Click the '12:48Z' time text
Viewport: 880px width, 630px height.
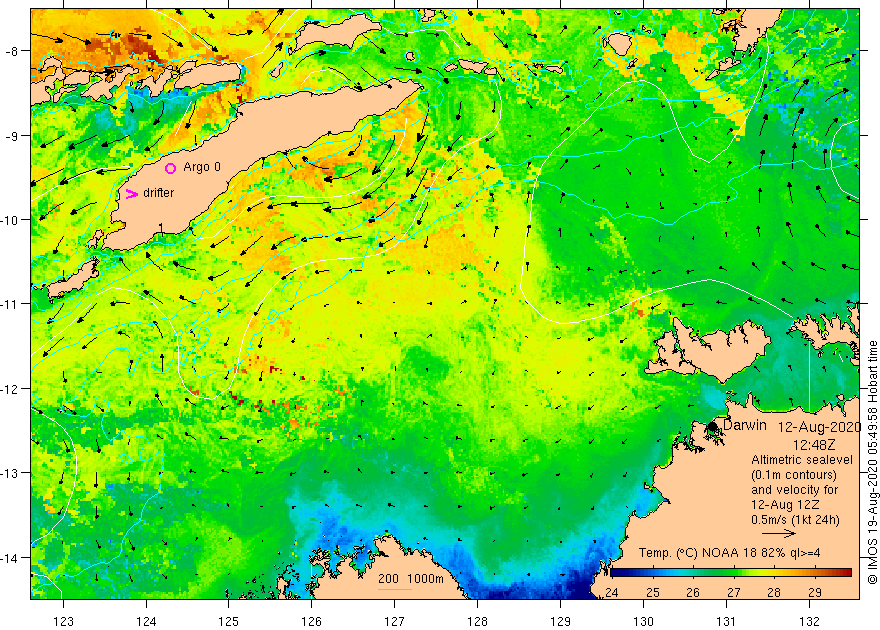814,445
